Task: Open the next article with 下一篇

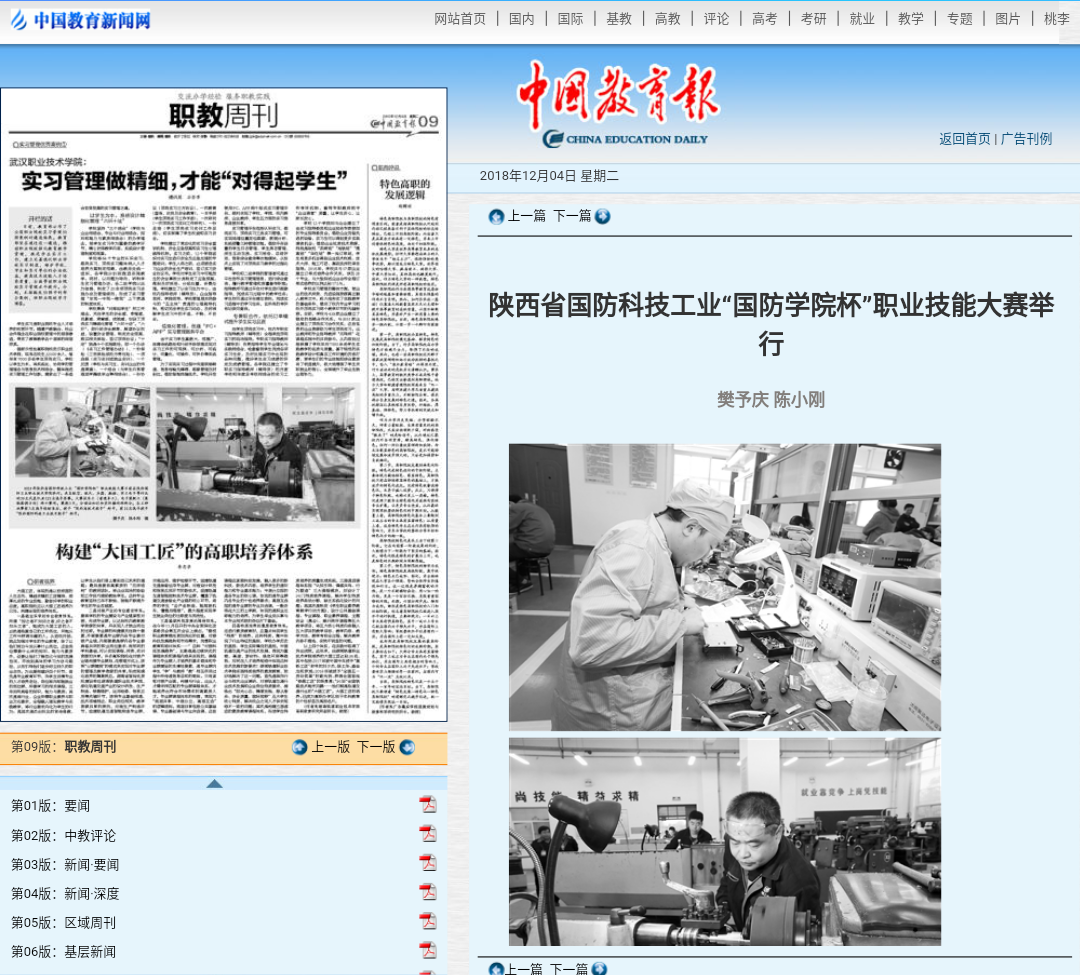Action: [x=573, y=216]
